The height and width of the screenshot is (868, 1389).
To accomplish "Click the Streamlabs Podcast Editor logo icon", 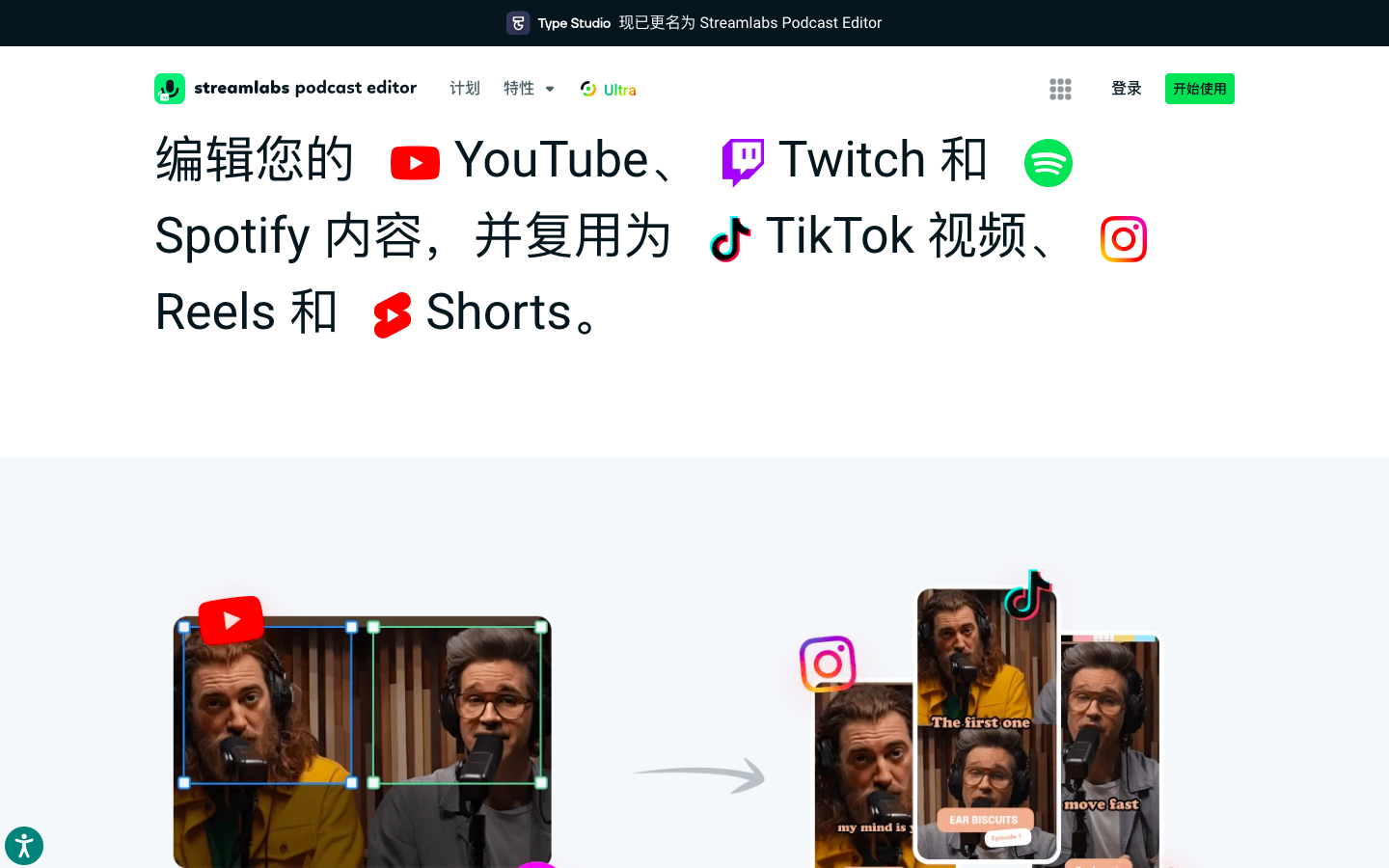I will click(x=170, y=89).
